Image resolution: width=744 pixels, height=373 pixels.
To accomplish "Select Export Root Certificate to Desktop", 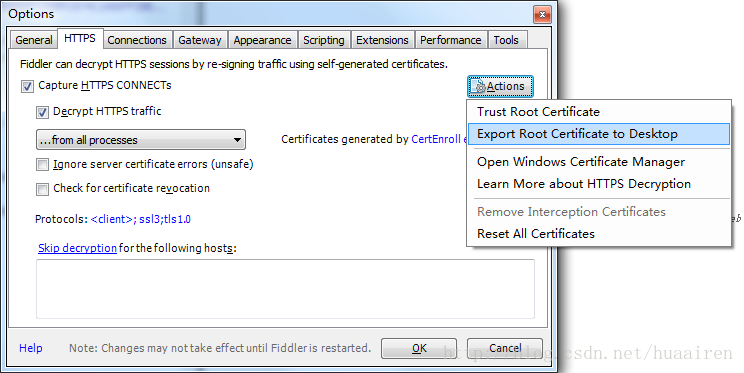I will coord(599,134).
